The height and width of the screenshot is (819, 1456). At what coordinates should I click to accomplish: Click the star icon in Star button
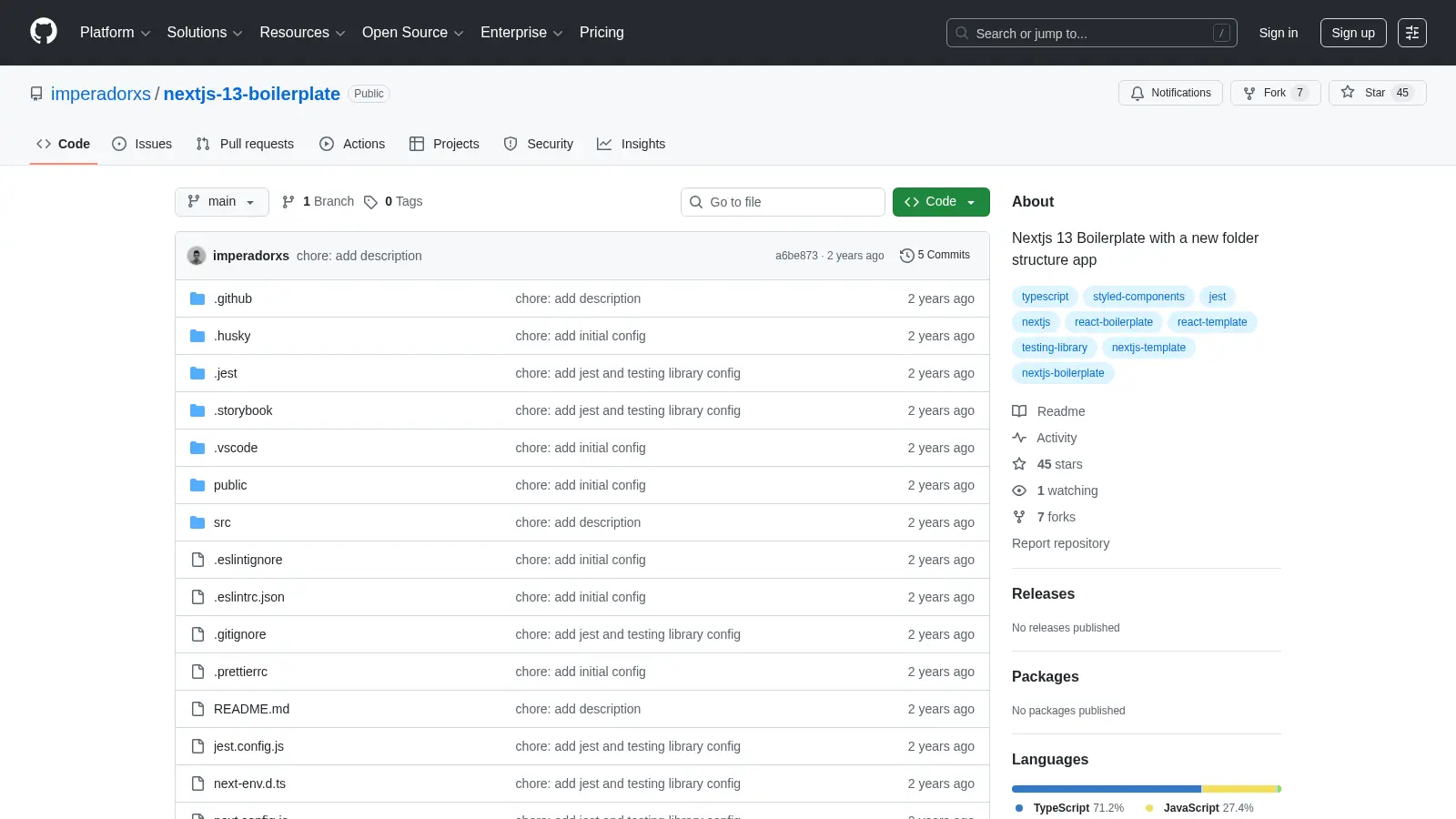[1348, 92]
